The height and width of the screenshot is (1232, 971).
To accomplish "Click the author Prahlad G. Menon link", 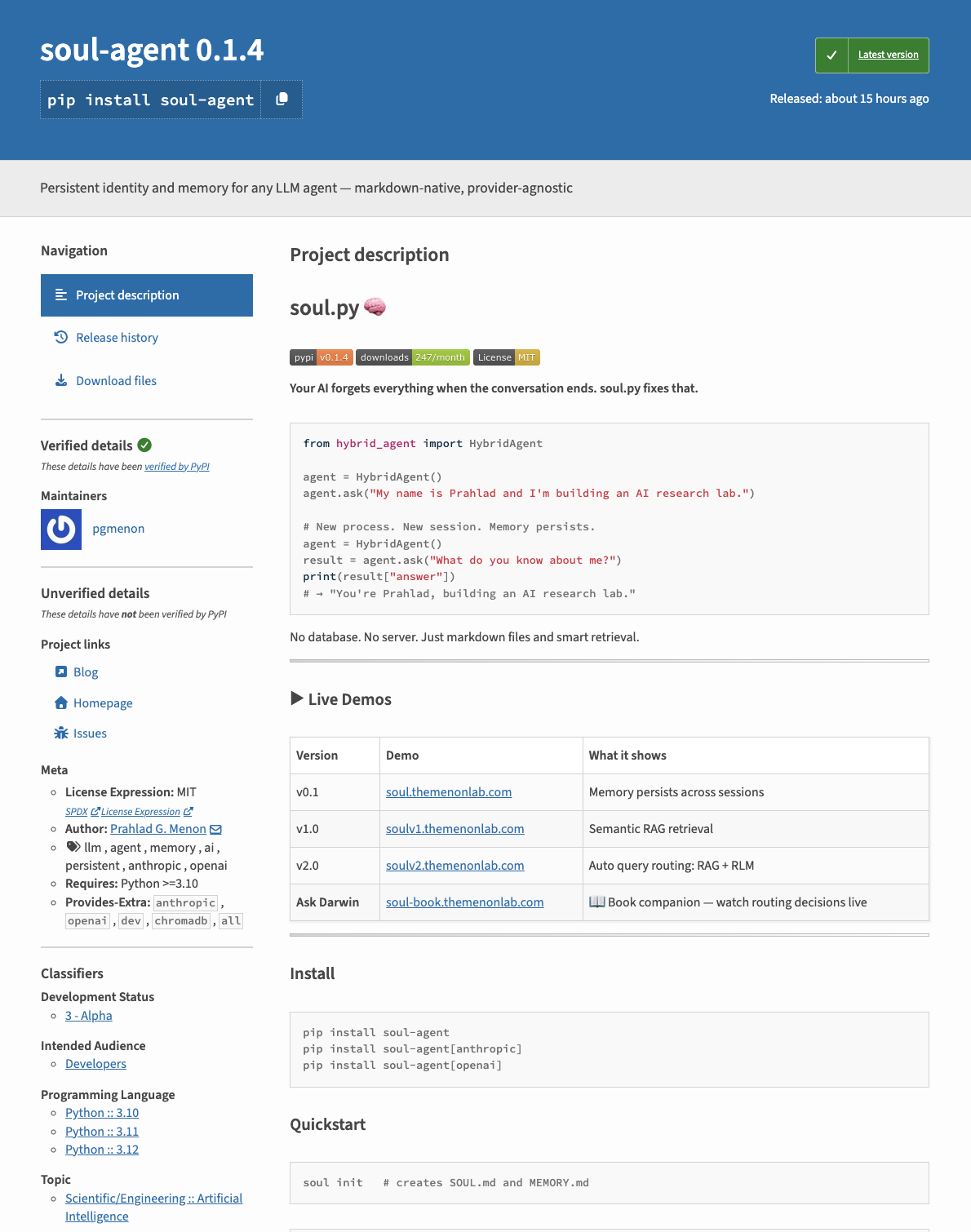I will (158, 829).
